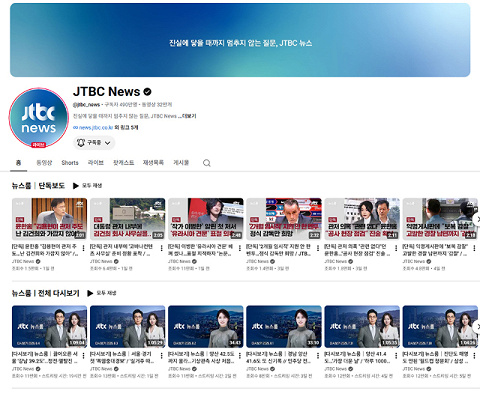Open the third 단독보도 video thumbnail

[206, 219]
